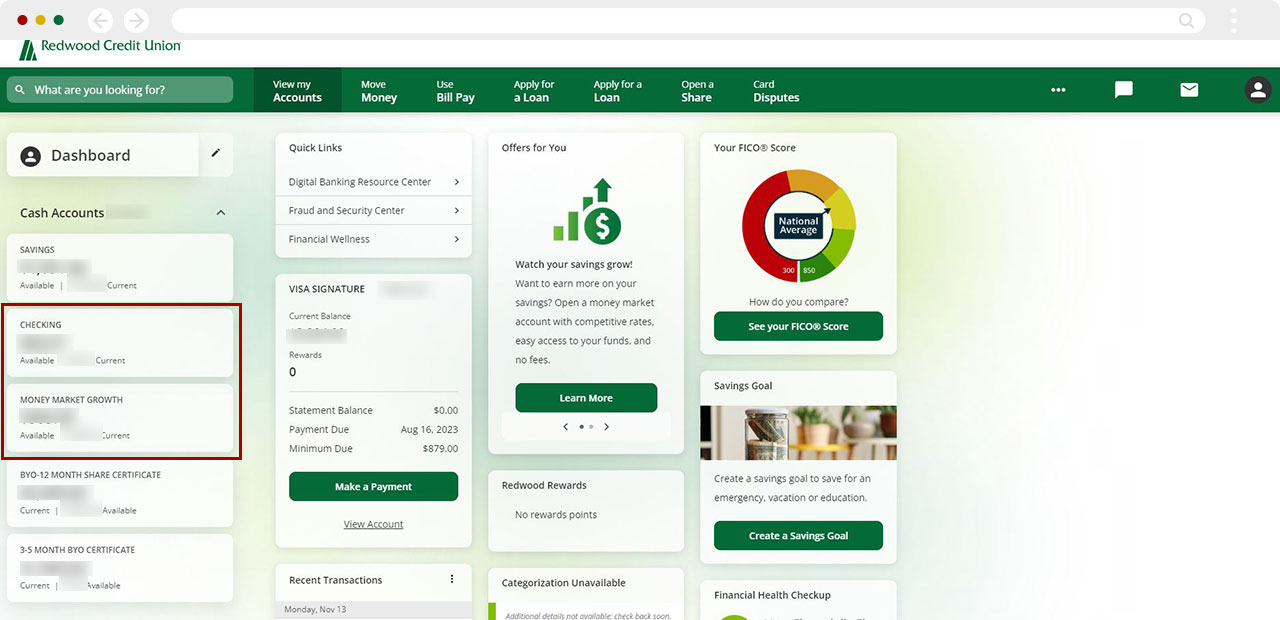This screenshot has width=1280, height=620.
Task: Click the Dashboard button
Action: (x=103, y=156)
